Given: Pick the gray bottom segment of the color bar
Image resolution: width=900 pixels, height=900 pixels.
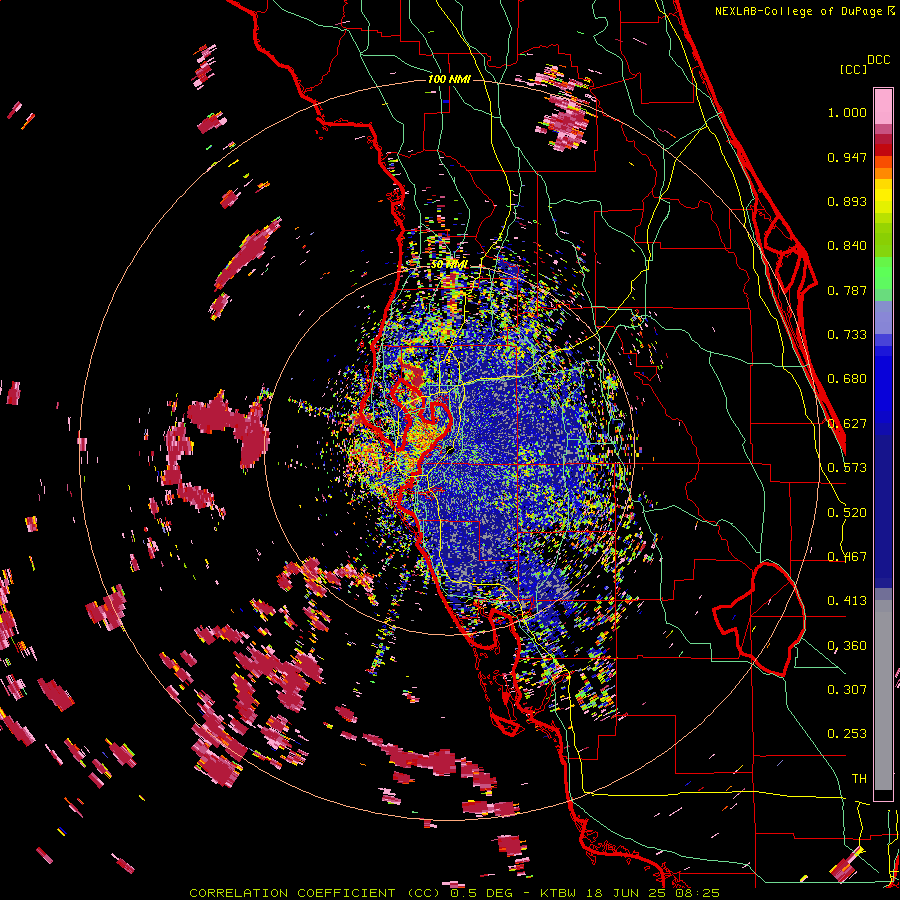Looking at the screenshot, I should (x=883, y=695).
